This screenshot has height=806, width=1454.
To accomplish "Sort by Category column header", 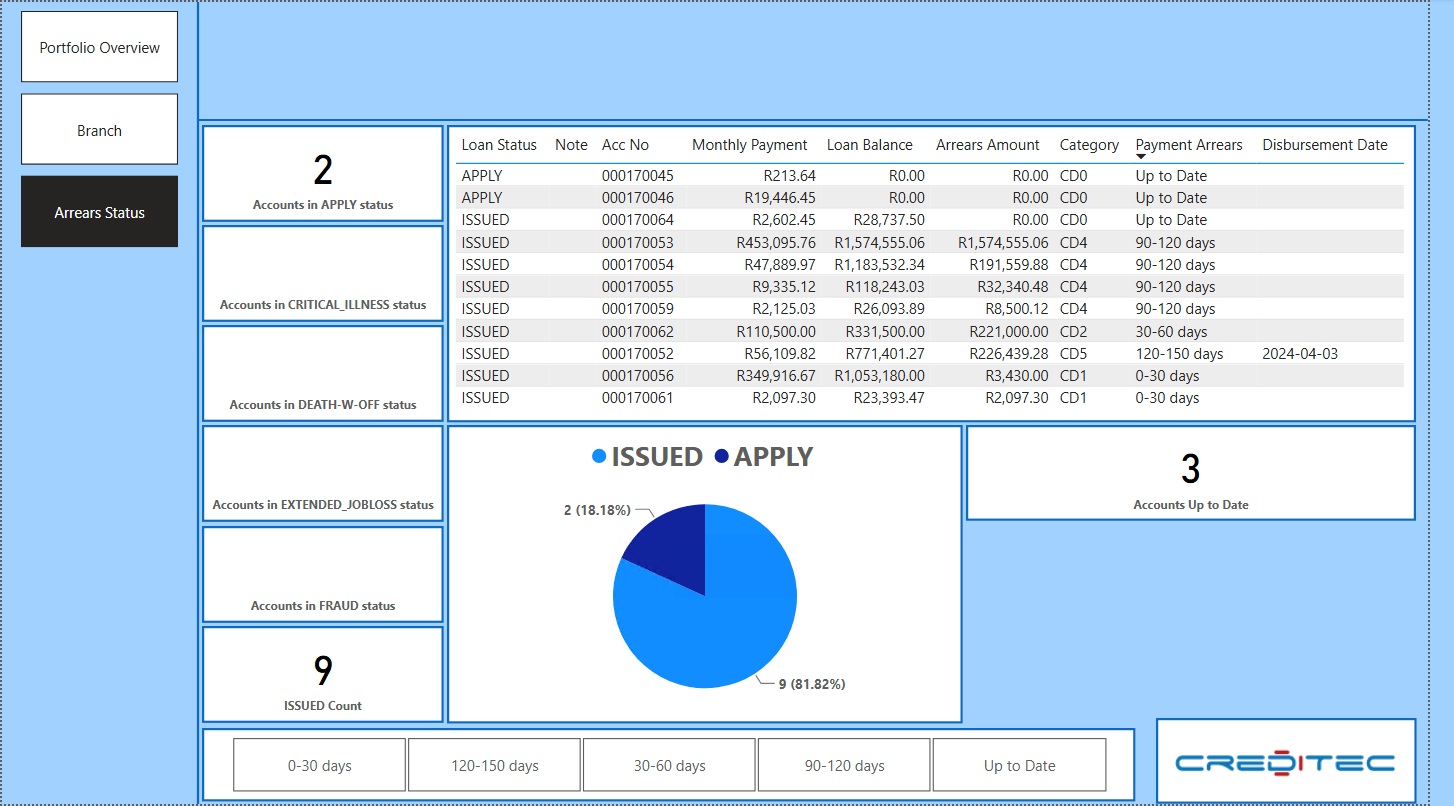I will point(1089,145).
